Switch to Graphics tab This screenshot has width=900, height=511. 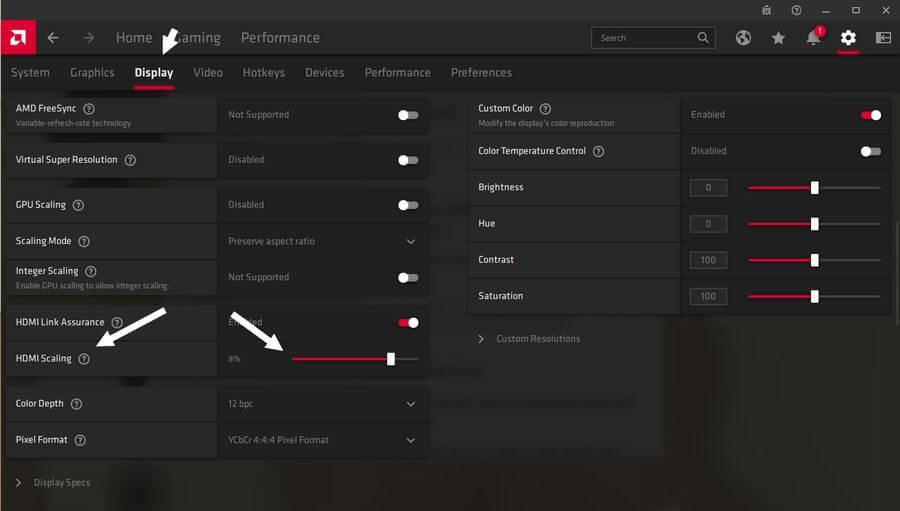click(x=92, y=73)
